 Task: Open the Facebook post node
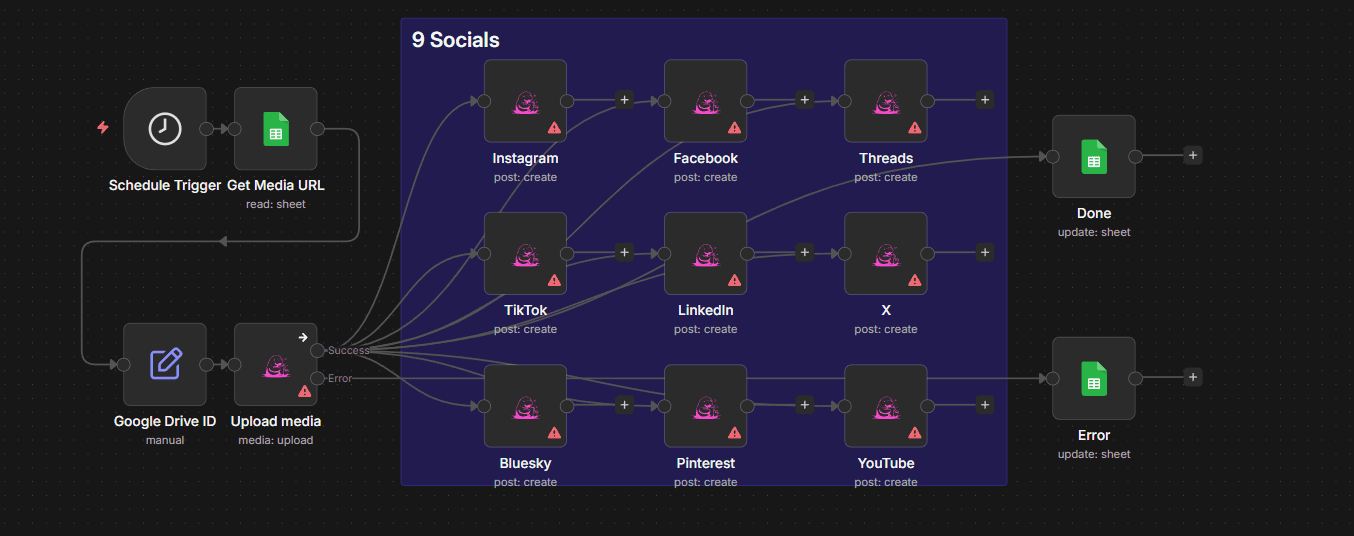[706, 101]
